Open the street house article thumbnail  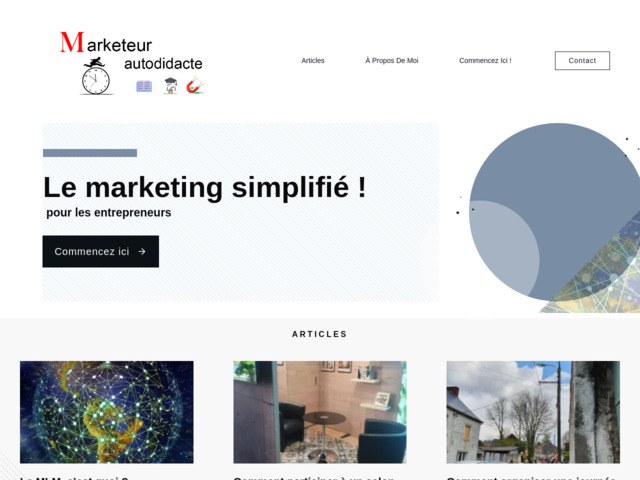[533, 412]
